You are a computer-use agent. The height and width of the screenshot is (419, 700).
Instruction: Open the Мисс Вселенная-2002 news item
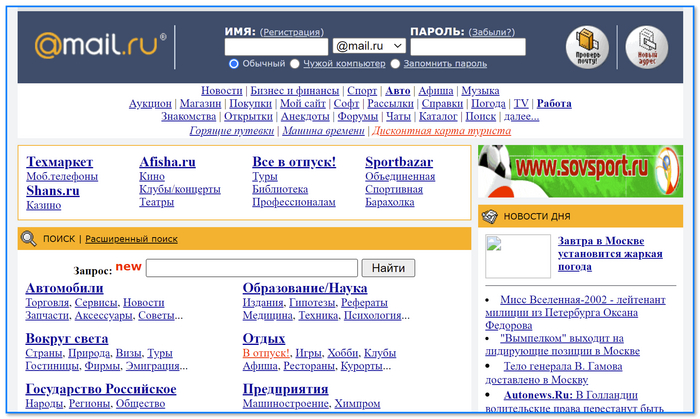[x=575, y=312]
